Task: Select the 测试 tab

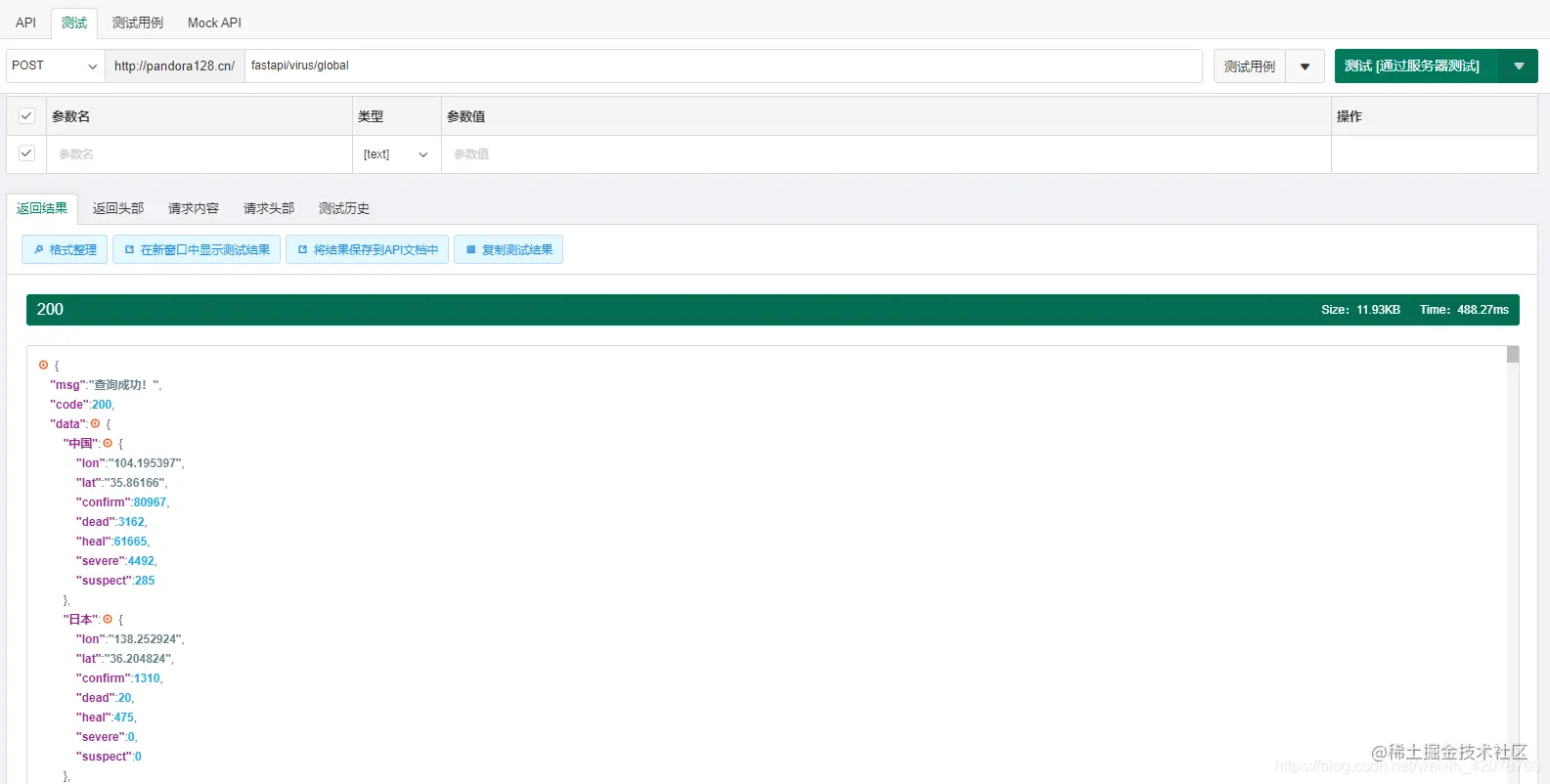Action: (74, 22)
